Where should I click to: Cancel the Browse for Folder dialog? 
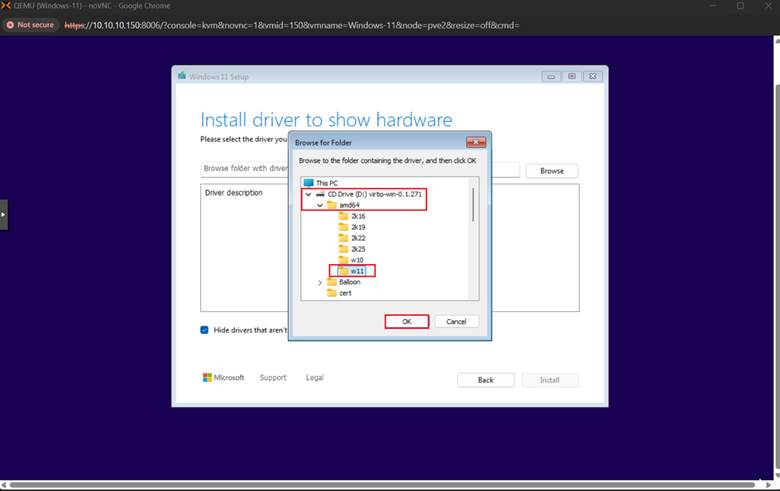coord(456,321)
